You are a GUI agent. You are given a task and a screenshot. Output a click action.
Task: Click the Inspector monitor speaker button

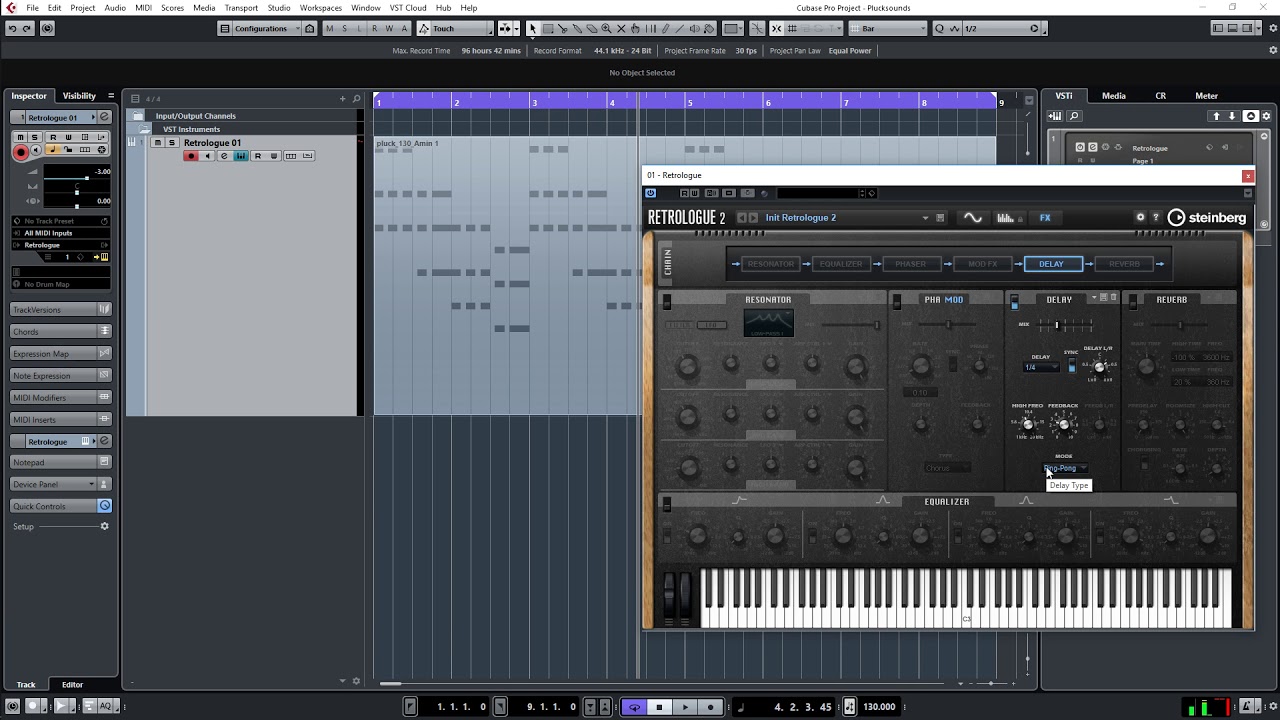click(37, 150)
